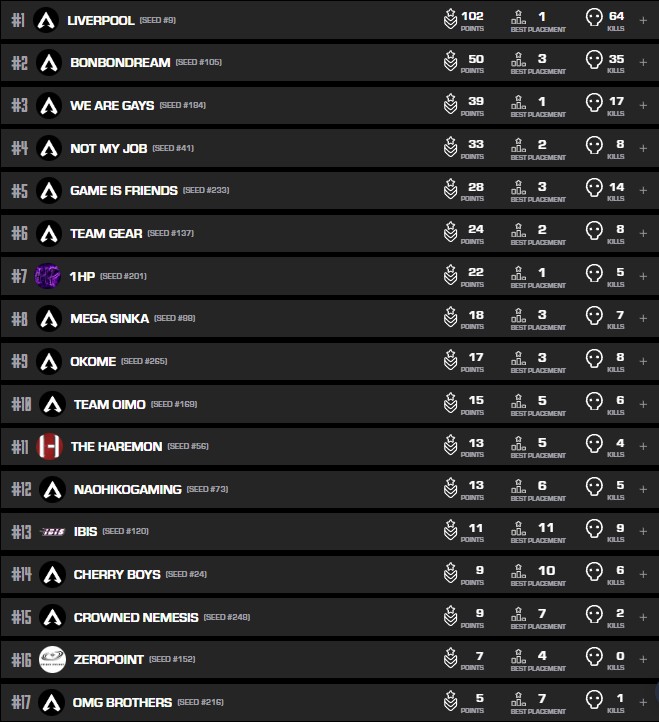Viewport: 659px width, 722px height.
Task: Click best placement podium icon for Not My Job
Action: 518,147
